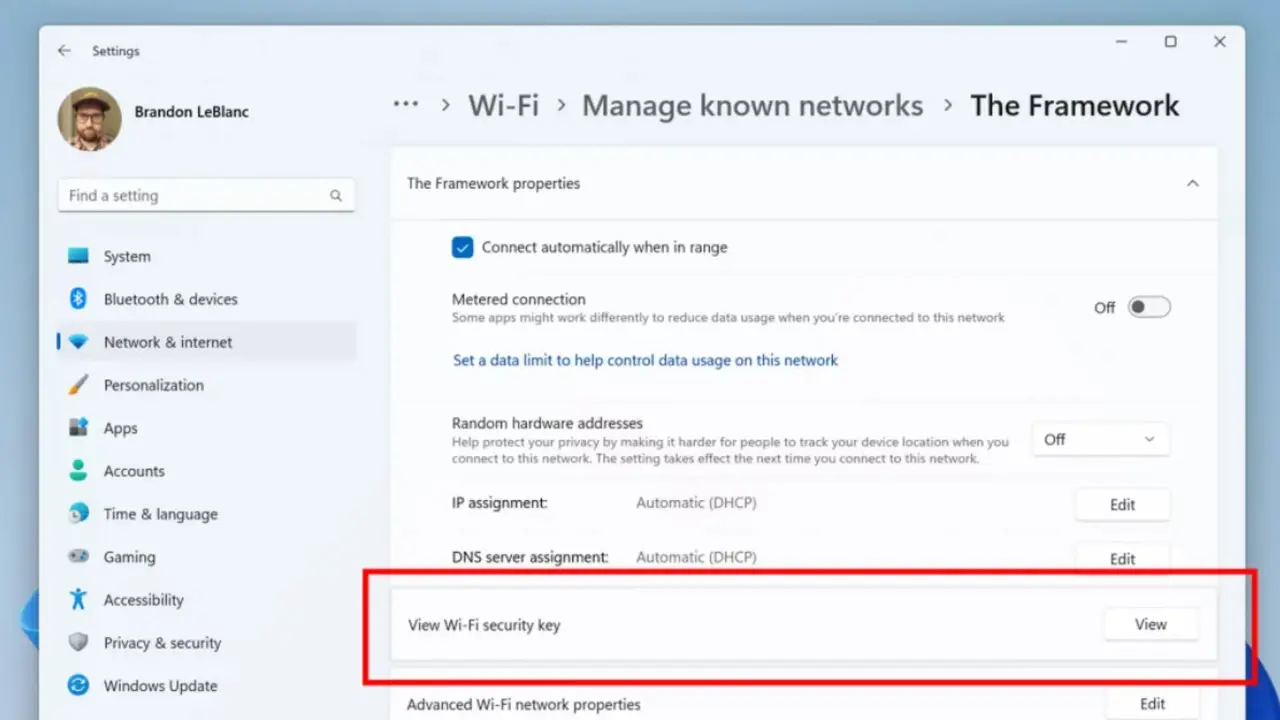The width and height of the screenshot is (1280, 720).
Task: Select Time & language icon
Action: [x=78, y=514]
